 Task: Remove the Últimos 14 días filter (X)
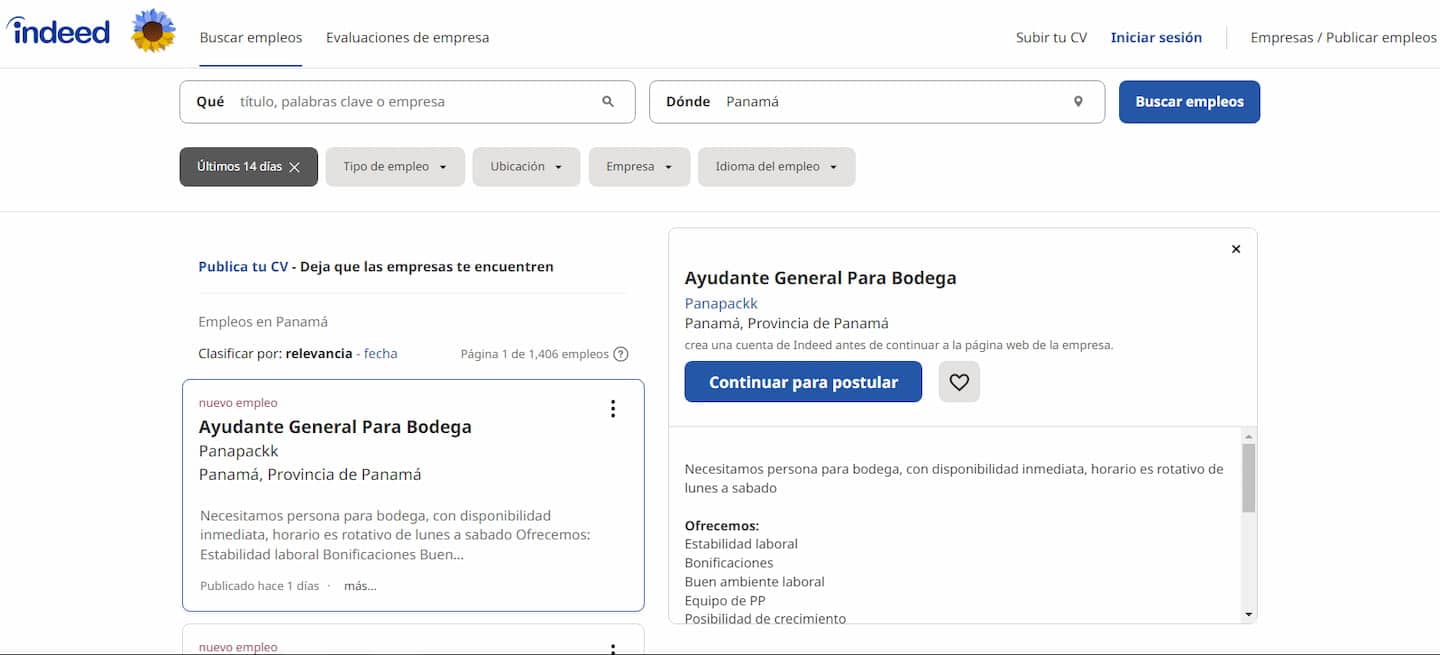[x=294, y=167]
